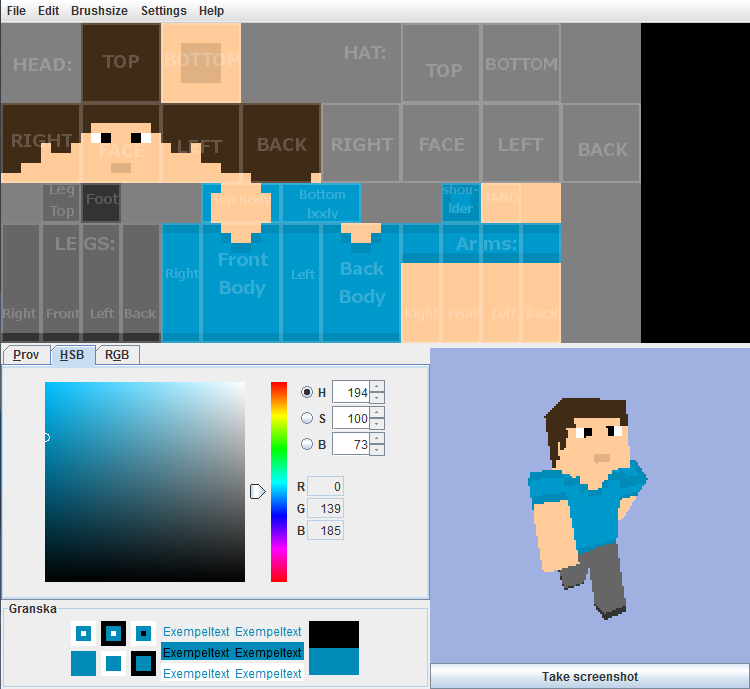750x689 pixels.
Task: Click the head TOP region of the skin
Action: pos(121,63)
